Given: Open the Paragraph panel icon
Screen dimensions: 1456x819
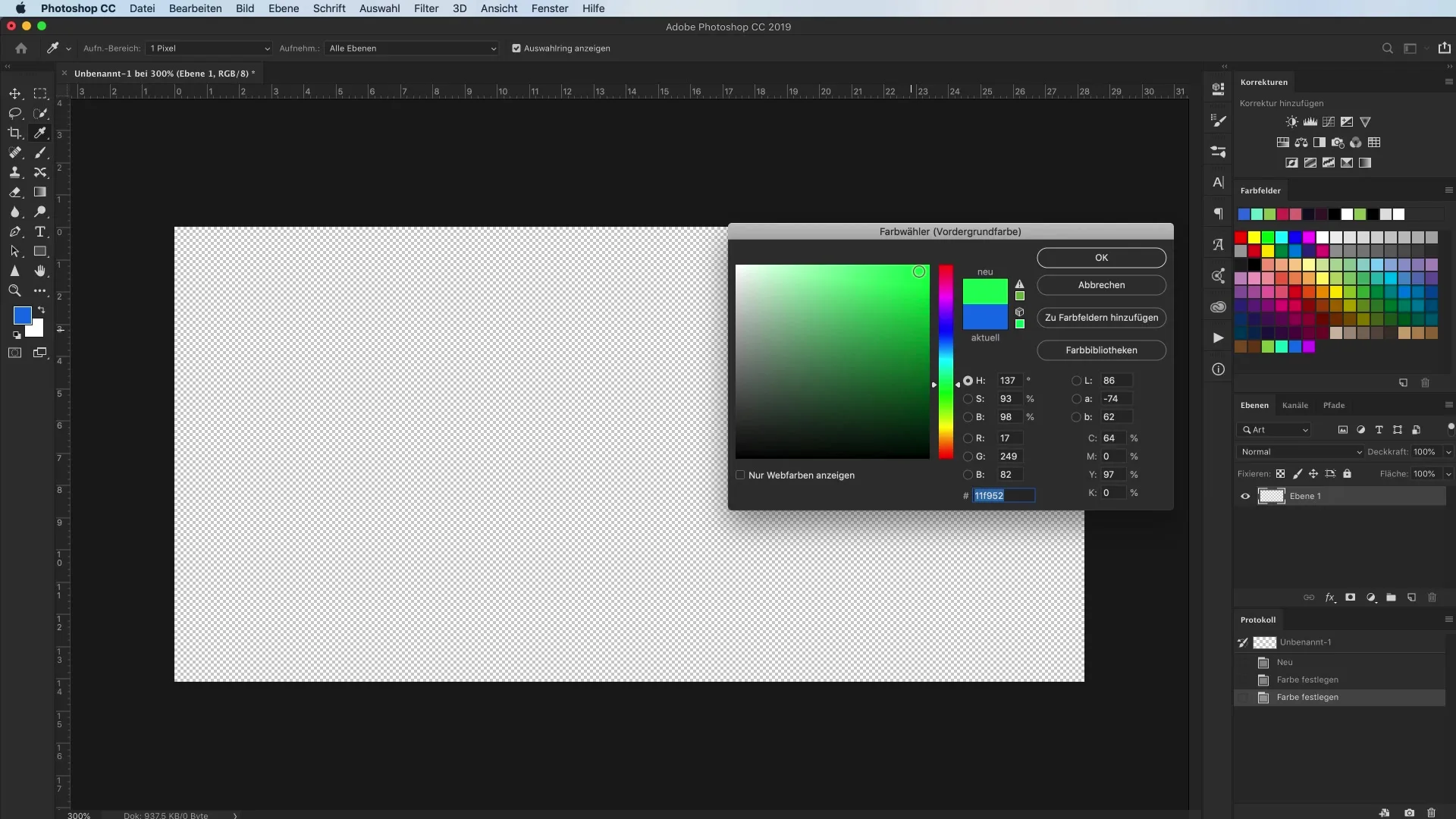Looking at the screenshot, I should [x=1219, y=214].
